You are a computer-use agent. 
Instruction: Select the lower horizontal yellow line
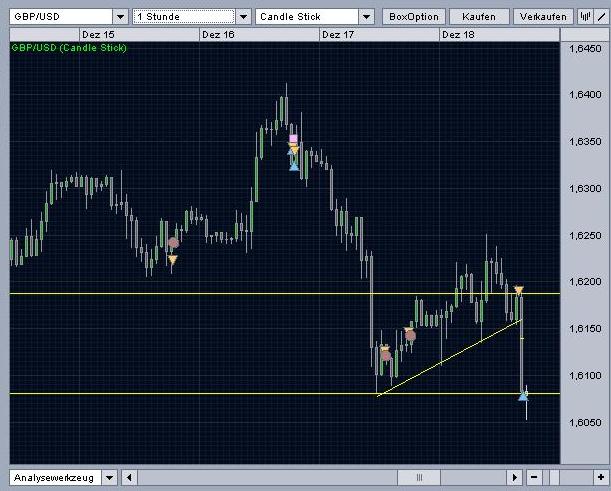point(285,394)
